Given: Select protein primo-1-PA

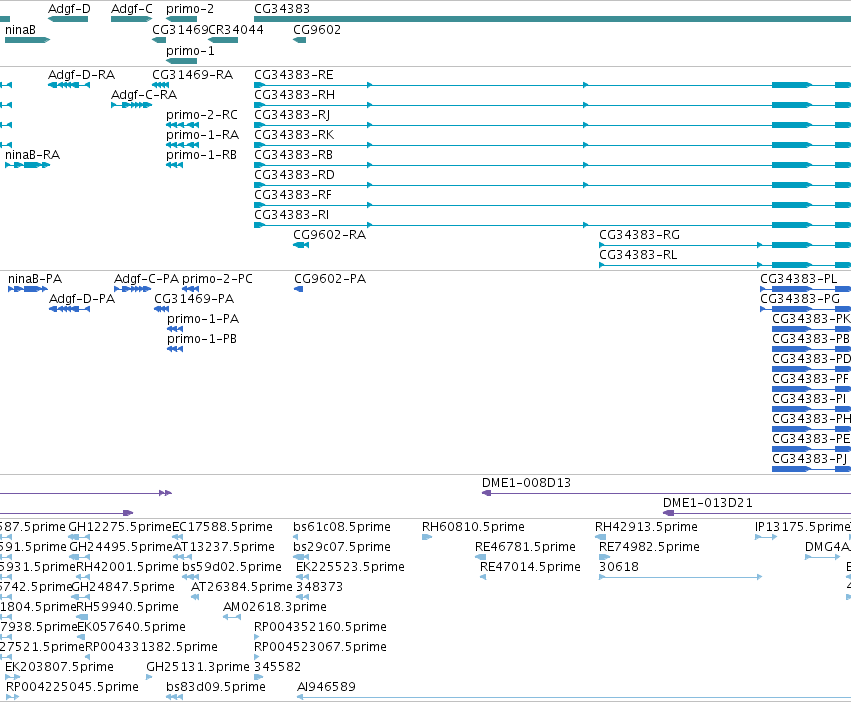Looking at the screenshot, I should [203, 319].
